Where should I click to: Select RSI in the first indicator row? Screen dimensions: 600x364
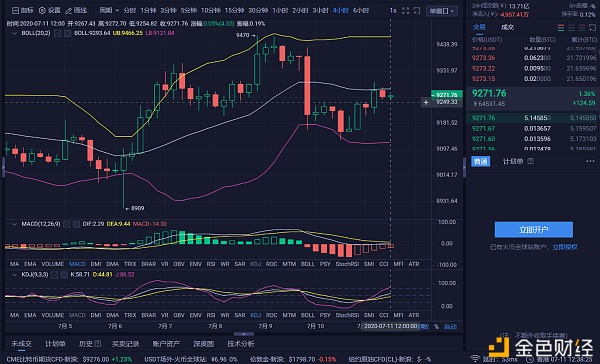click(210, 264)
